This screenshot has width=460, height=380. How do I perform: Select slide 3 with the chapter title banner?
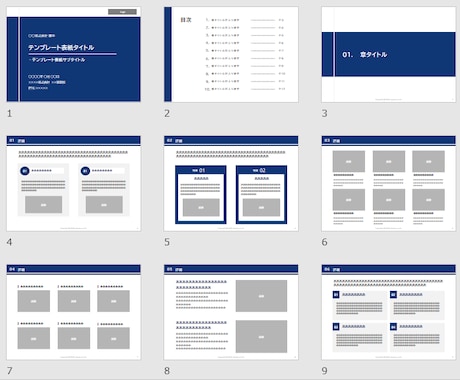pos(388,54)
